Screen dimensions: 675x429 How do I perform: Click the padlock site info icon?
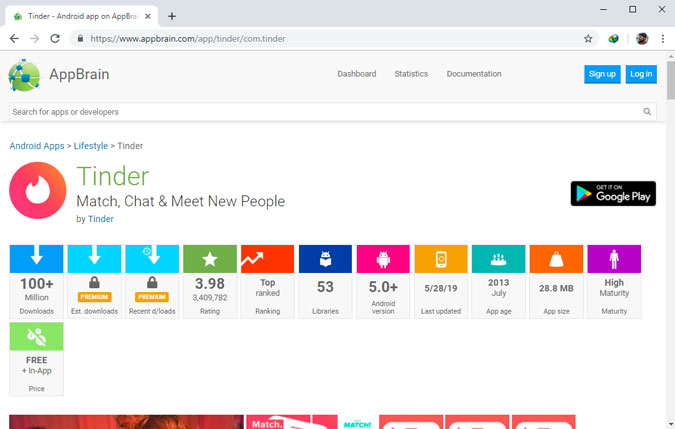pos(80,39)
